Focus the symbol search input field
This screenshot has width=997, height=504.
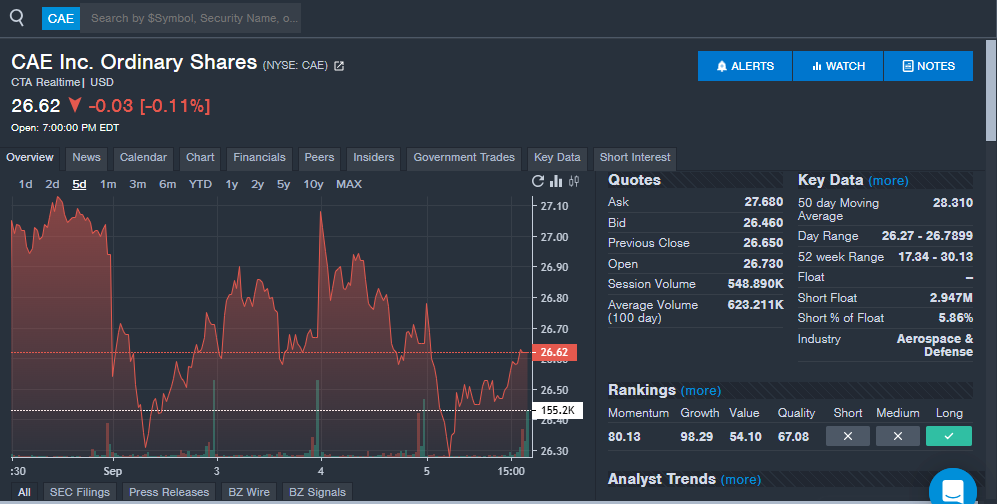[191, 18]
